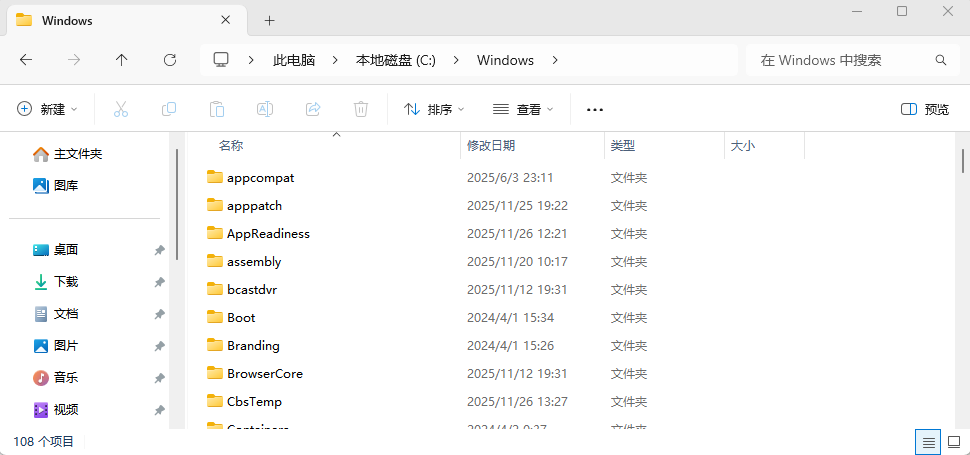970x455 pixels.
Task: Refresh the current folder view
Action: pyautogui.click(x=170, y=60)
